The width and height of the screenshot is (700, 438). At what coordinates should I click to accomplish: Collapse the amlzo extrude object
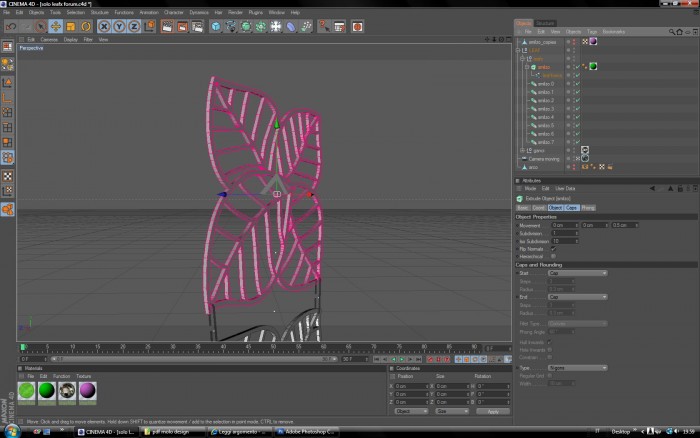coord(527,67)
